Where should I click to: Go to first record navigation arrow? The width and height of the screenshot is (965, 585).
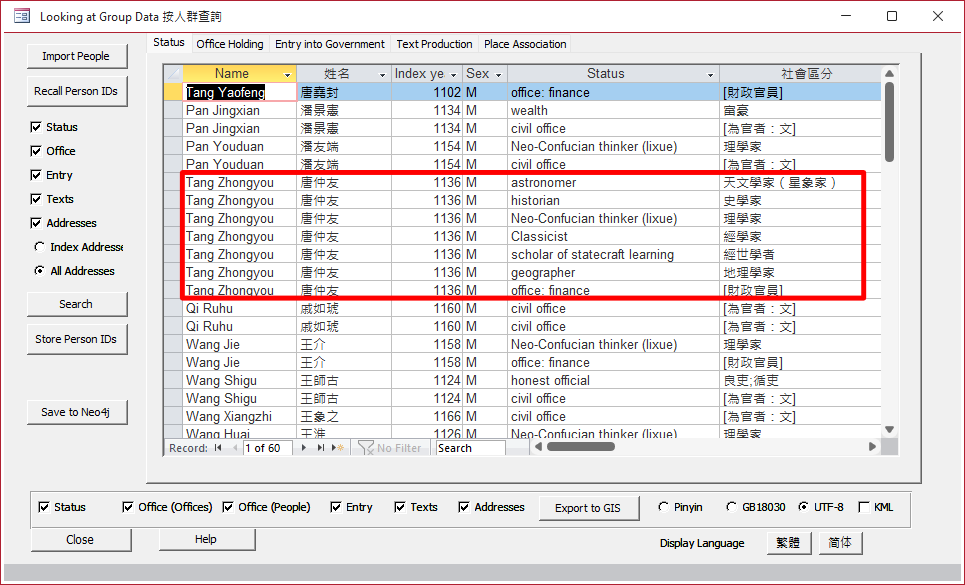coord(218,448)
